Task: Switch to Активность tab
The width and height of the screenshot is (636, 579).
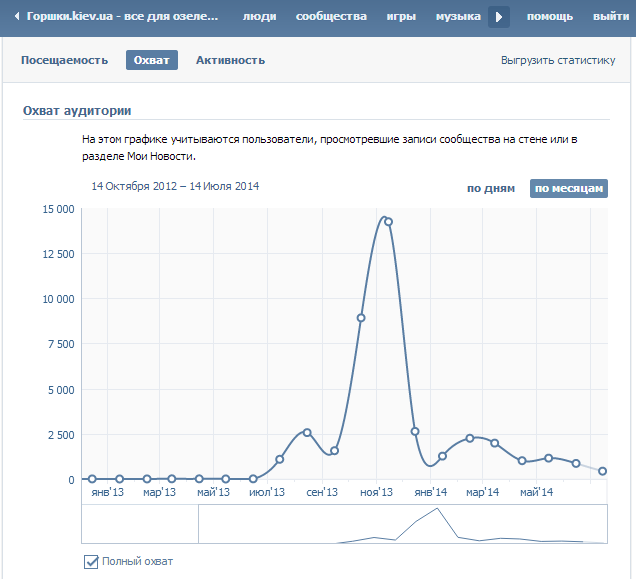Action: [230, 60]
